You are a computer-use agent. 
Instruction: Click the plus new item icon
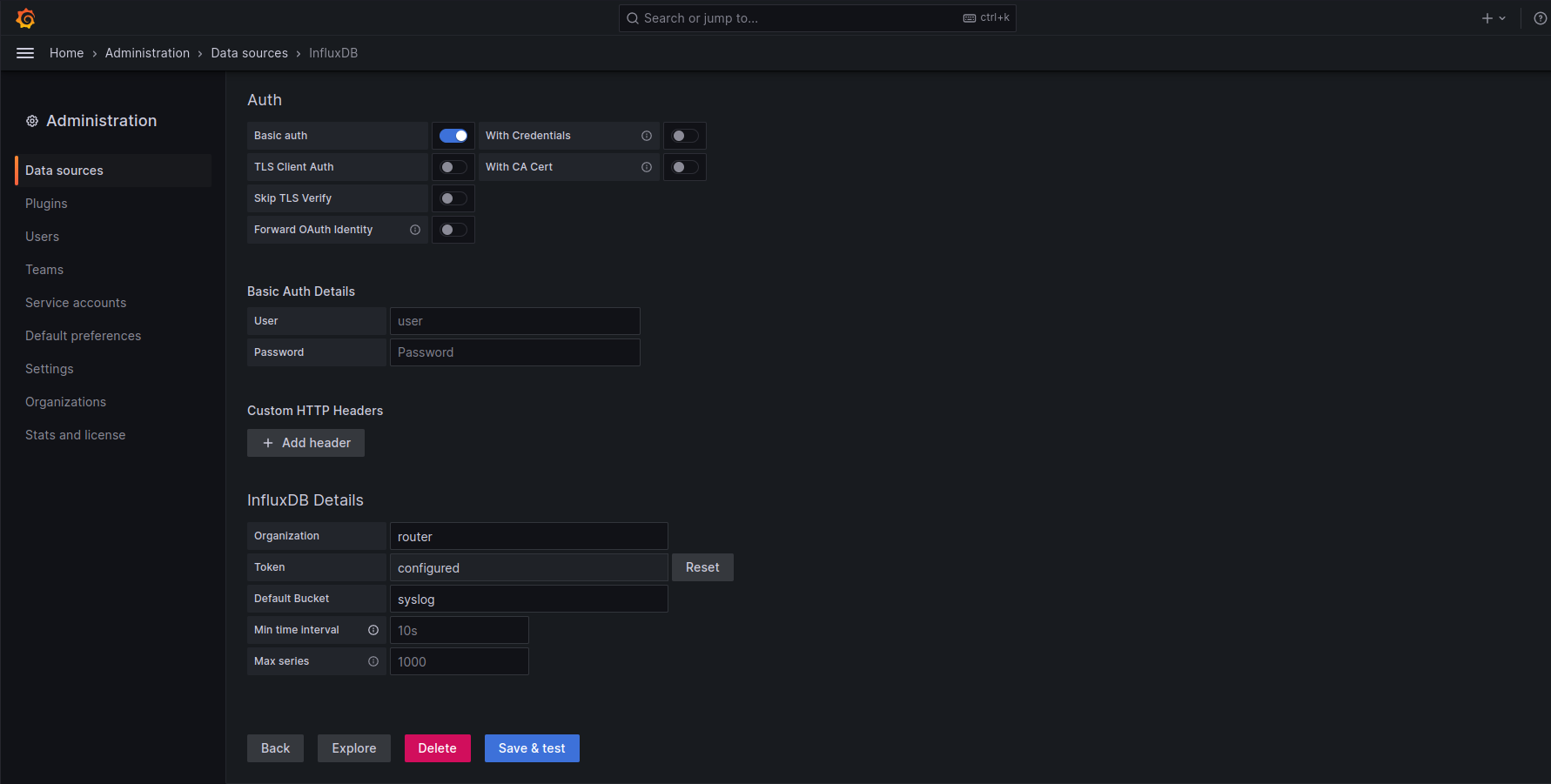click(1487, 18)
